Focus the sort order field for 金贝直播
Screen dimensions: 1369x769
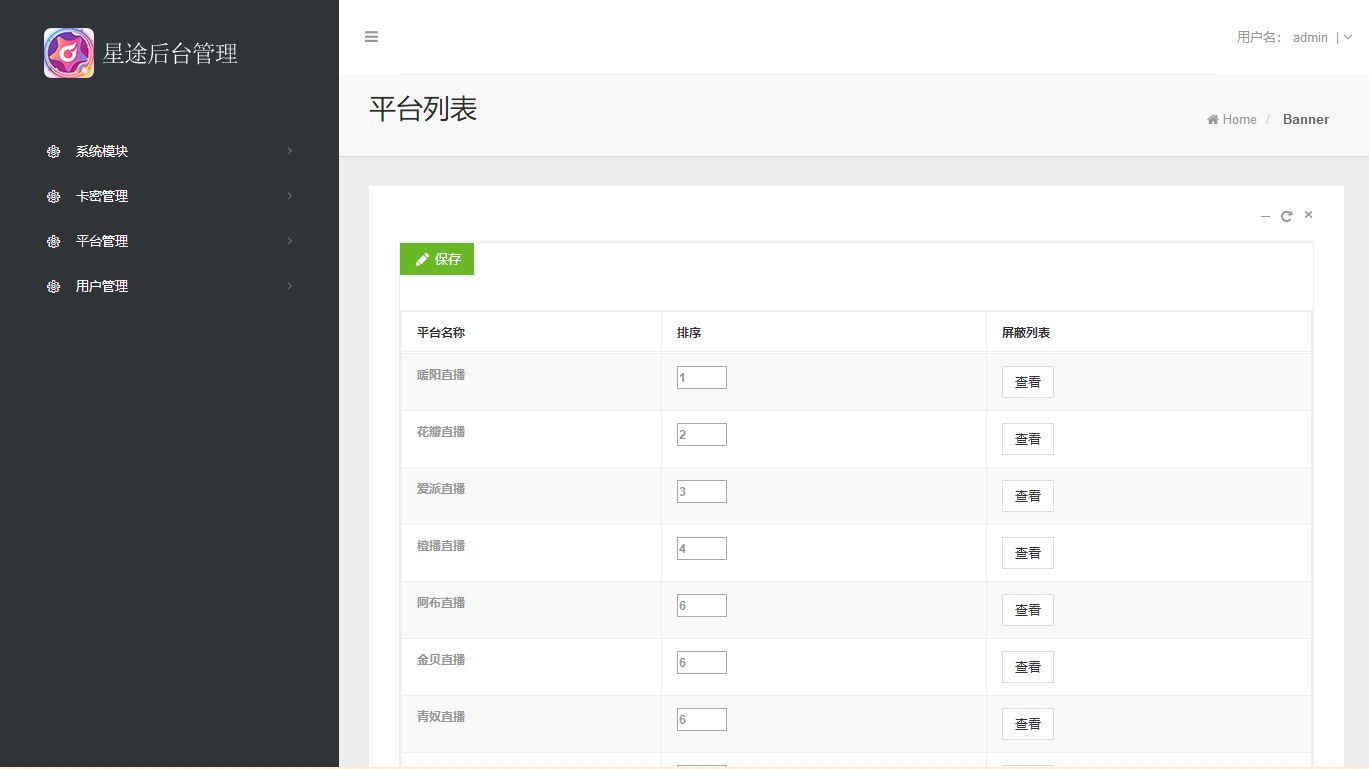tap(702, 663)
